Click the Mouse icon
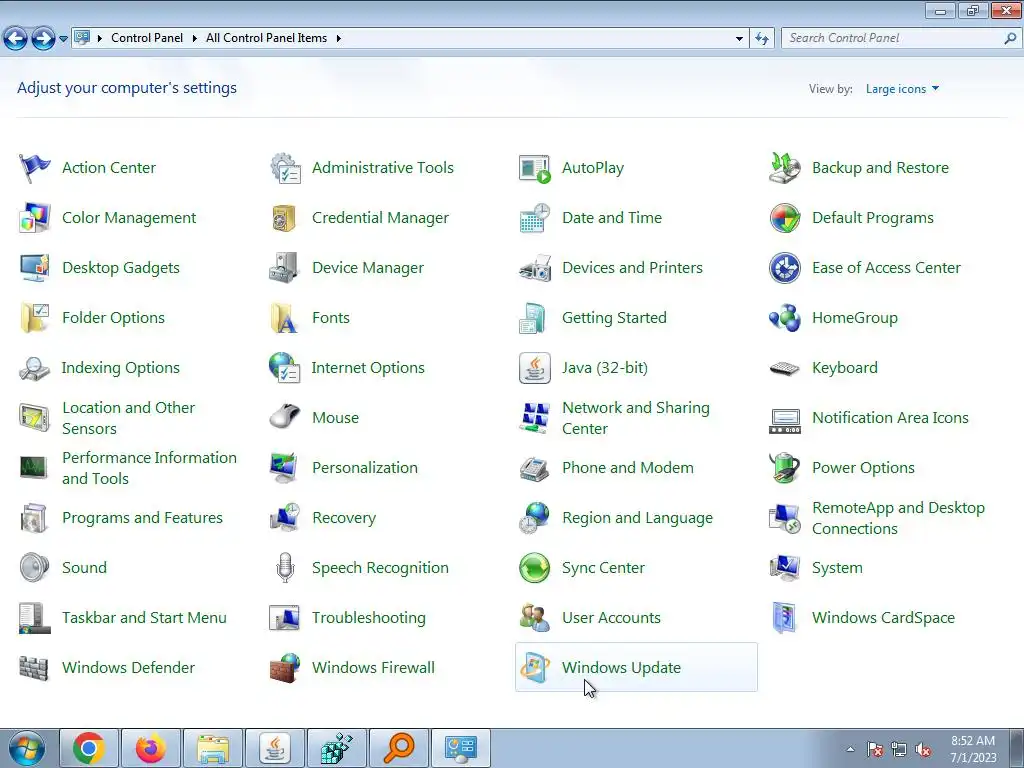Image resolution: width=1024 pixels, height=768 pixels. pos(284,418)
